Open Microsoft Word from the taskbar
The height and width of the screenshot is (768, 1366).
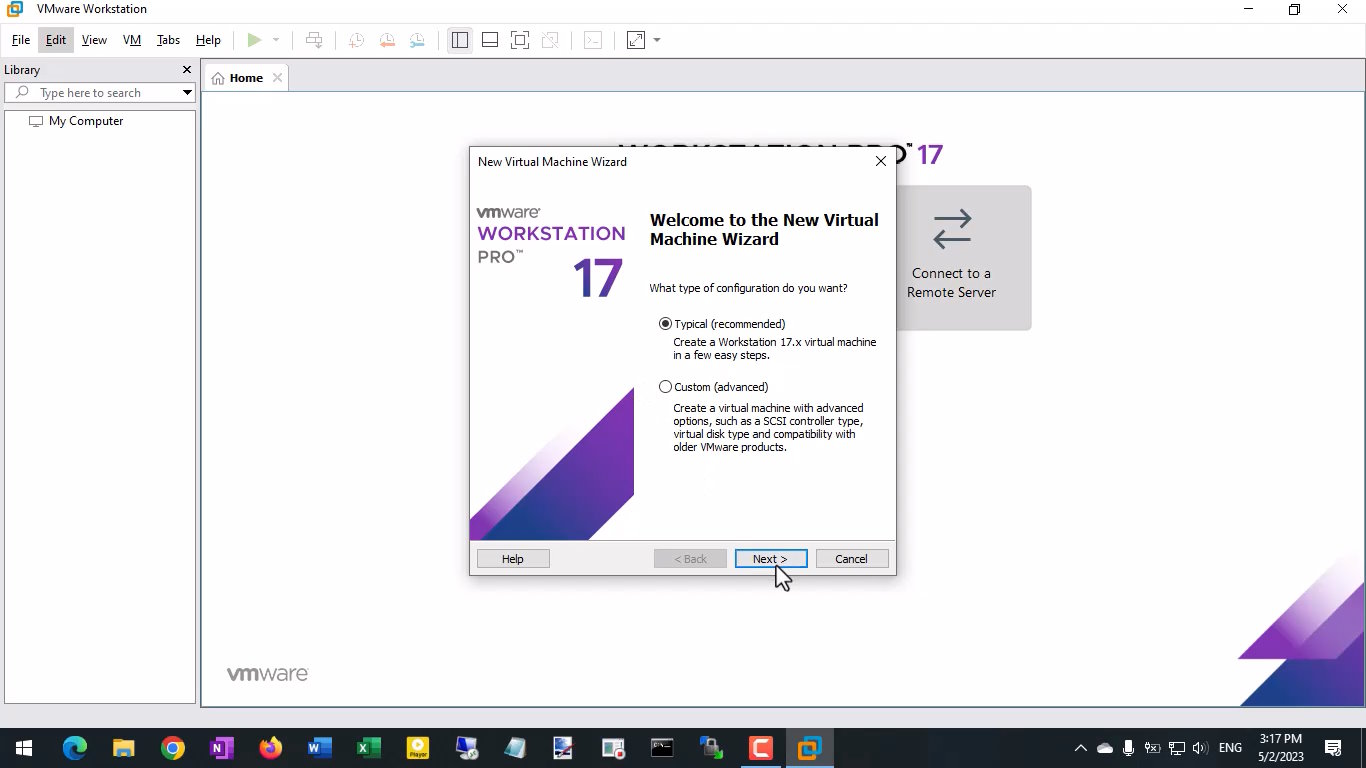coord(320,748)
